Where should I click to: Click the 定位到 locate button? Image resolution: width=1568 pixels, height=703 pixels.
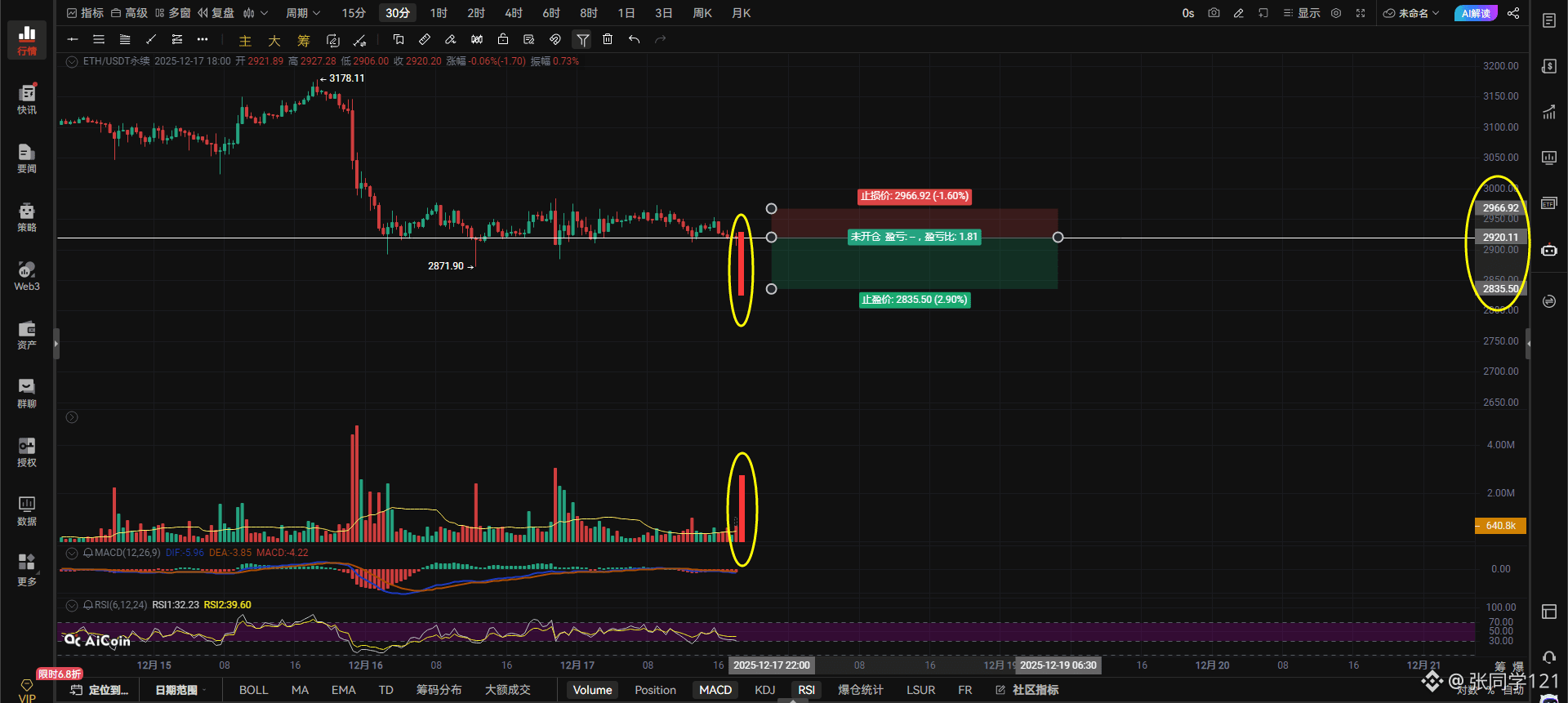[100, 690]
